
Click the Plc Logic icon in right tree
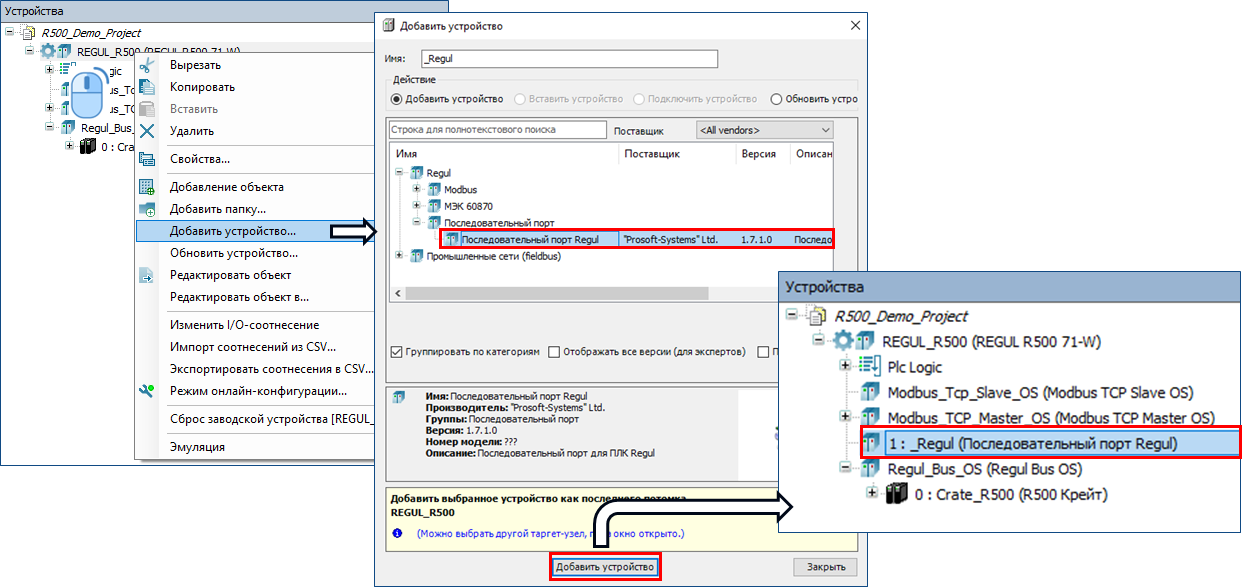click(870, 367)
